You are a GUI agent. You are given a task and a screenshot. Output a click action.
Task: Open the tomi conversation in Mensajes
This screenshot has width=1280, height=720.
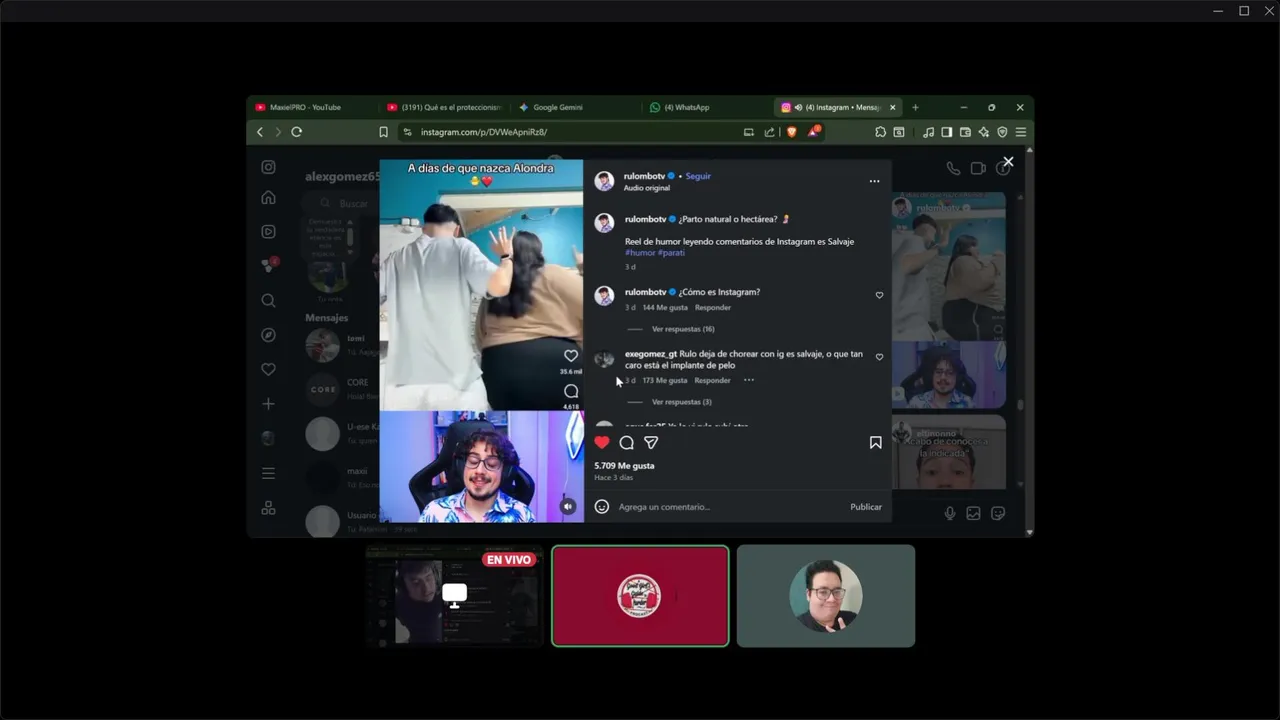pos(342,345)
